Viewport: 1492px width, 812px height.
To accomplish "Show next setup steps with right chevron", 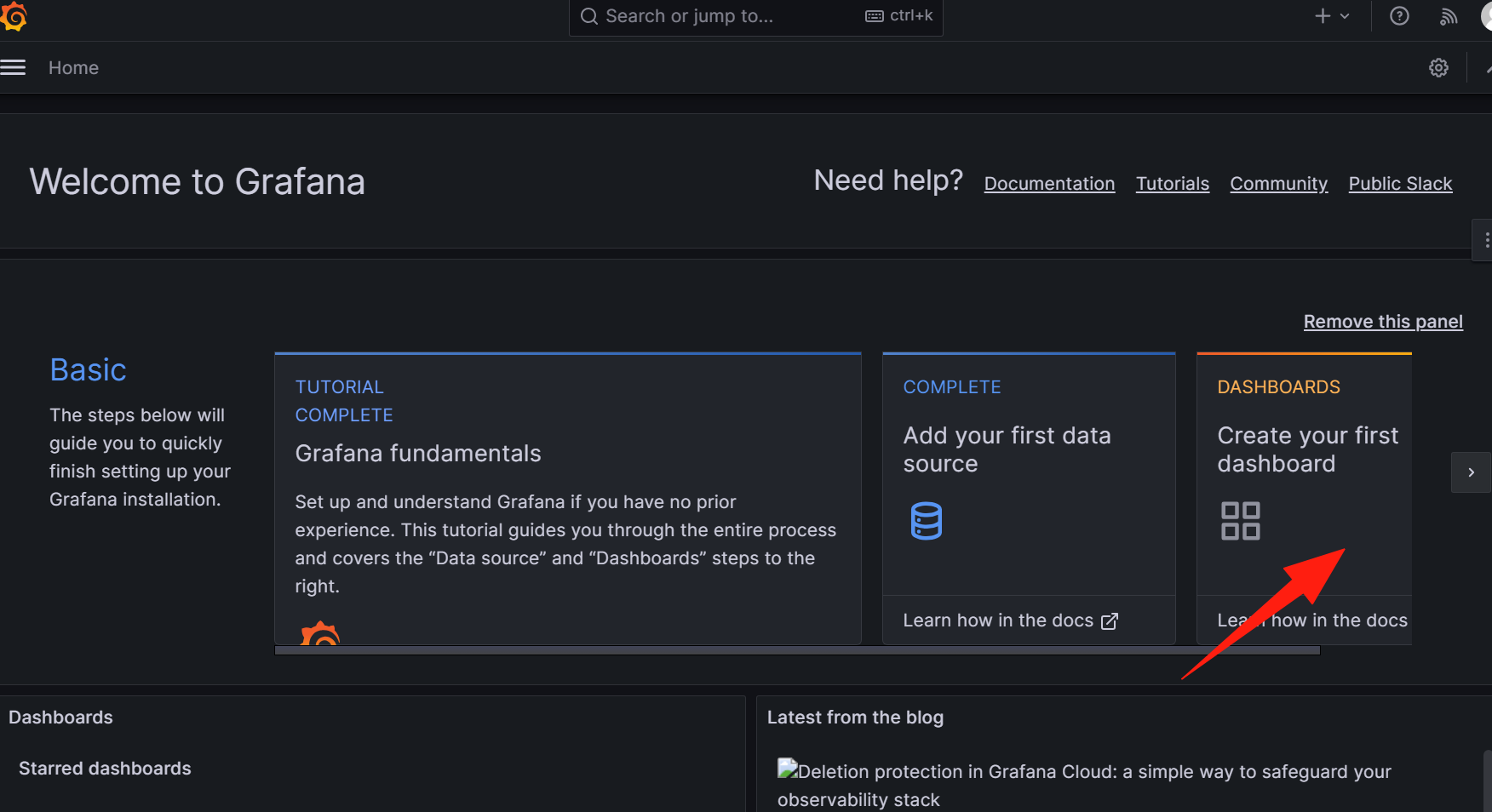I will coord(1471,472).
